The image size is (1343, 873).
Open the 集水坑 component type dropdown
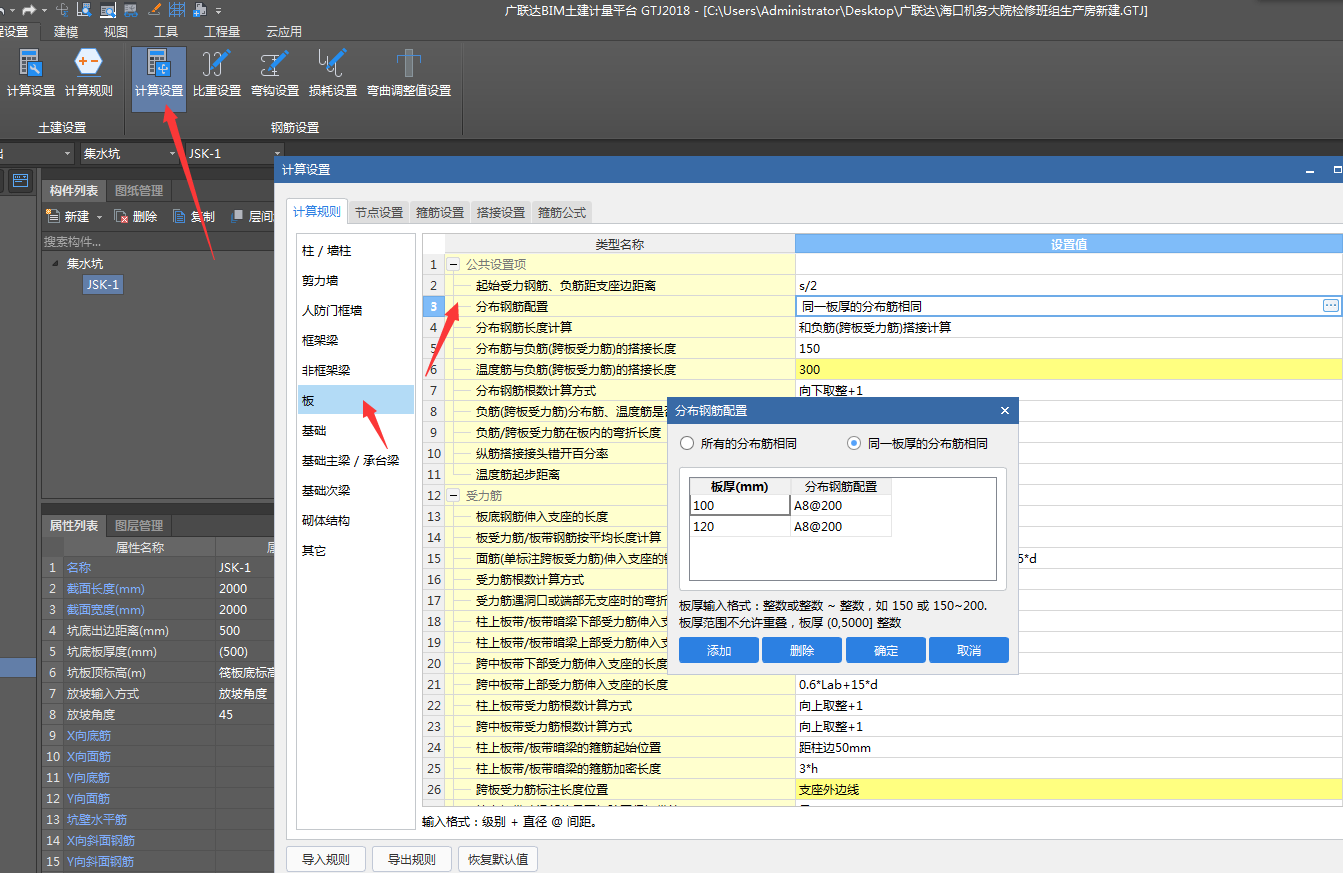pyautogui.click(x=129, y=154)
